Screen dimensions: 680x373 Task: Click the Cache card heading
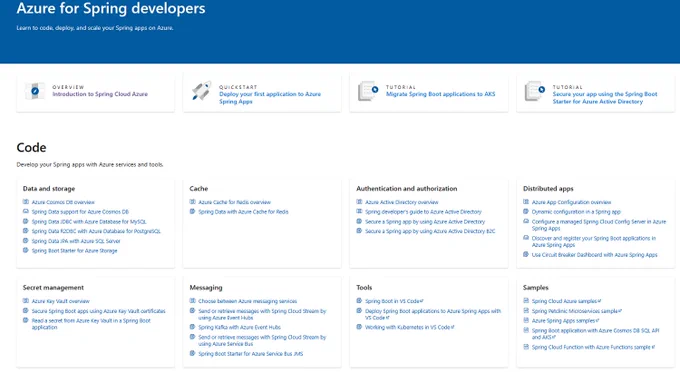tap(199, 189)
